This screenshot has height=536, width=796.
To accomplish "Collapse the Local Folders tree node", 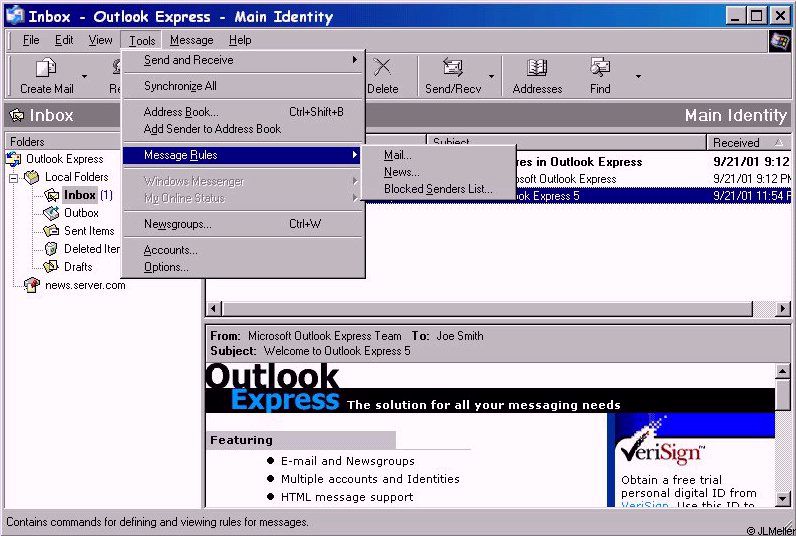I will [x=14, y=178].
